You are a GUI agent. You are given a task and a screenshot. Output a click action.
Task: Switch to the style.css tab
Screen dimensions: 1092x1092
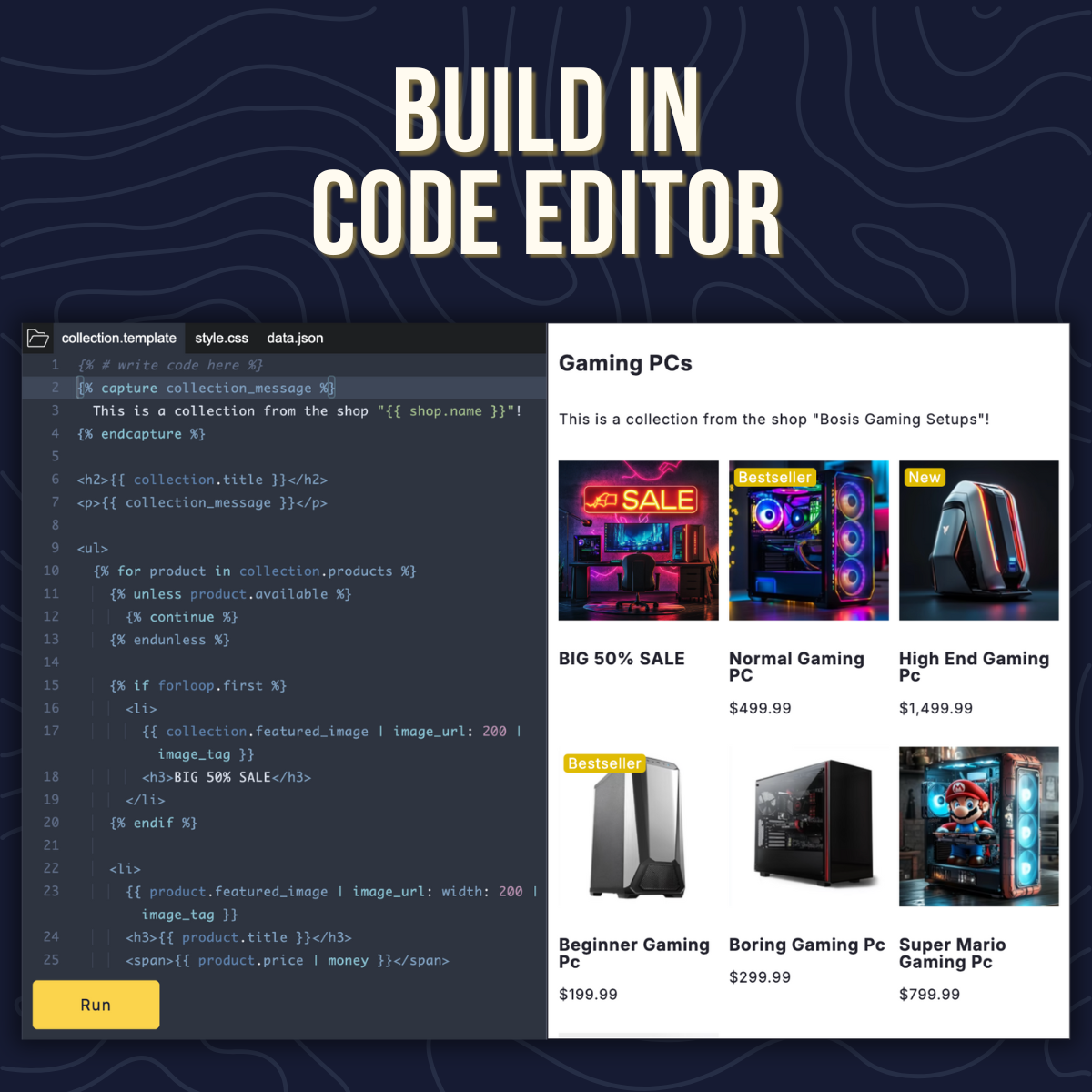tap(221, 338)
